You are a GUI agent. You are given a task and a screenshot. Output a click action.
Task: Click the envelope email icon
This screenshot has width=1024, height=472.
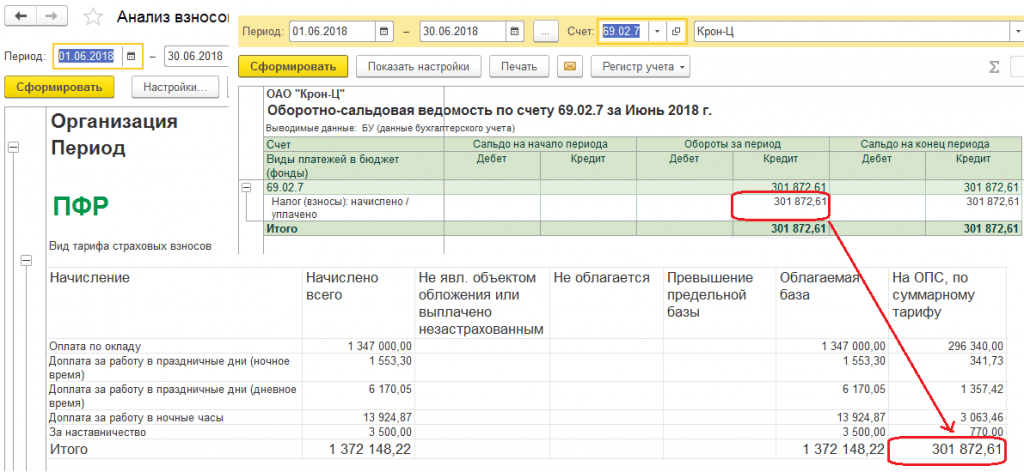(x=571, y=67)
